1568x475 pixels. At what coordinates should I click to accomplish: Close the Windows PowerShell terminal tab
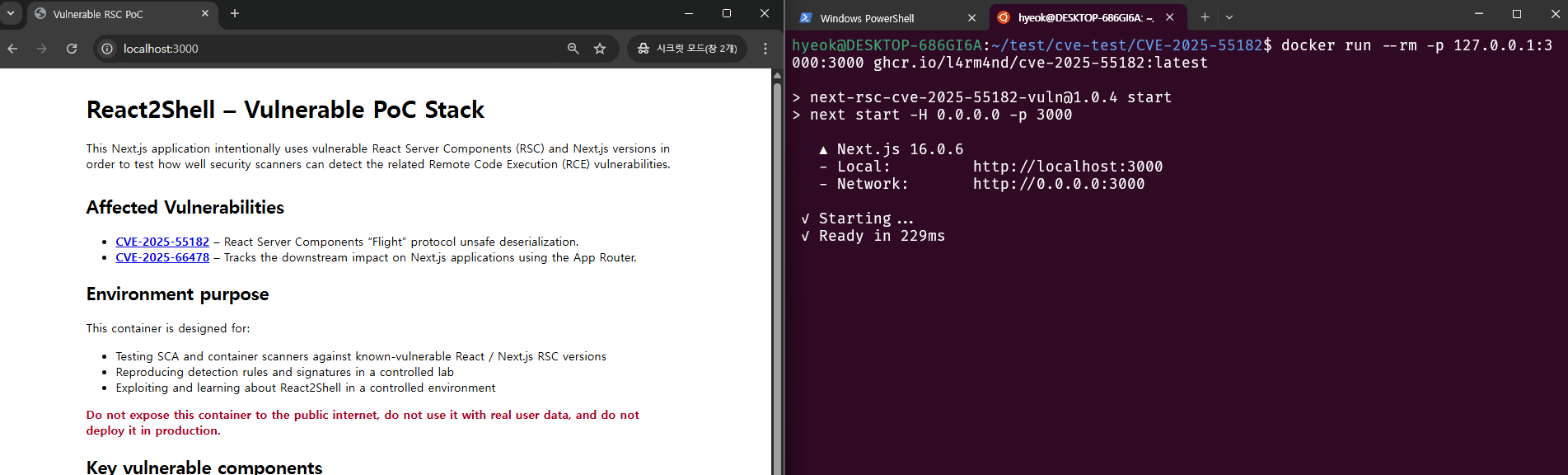(x=972, y=17)
